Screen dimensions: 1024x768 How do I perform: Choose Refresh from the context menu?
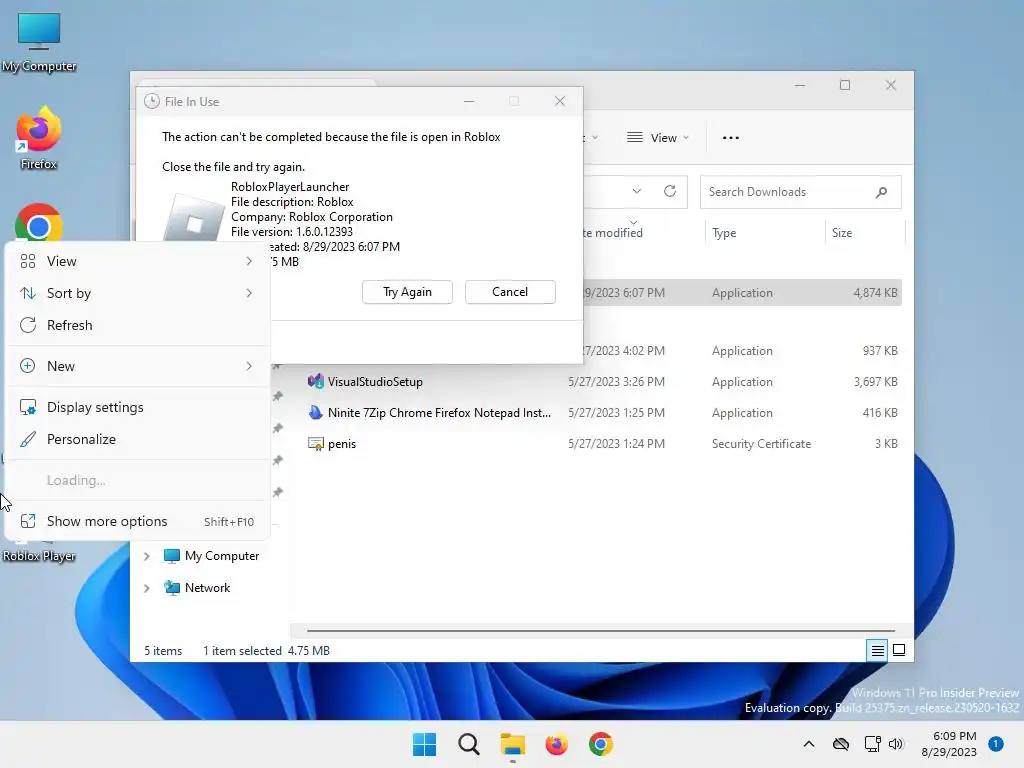[137, 325]
